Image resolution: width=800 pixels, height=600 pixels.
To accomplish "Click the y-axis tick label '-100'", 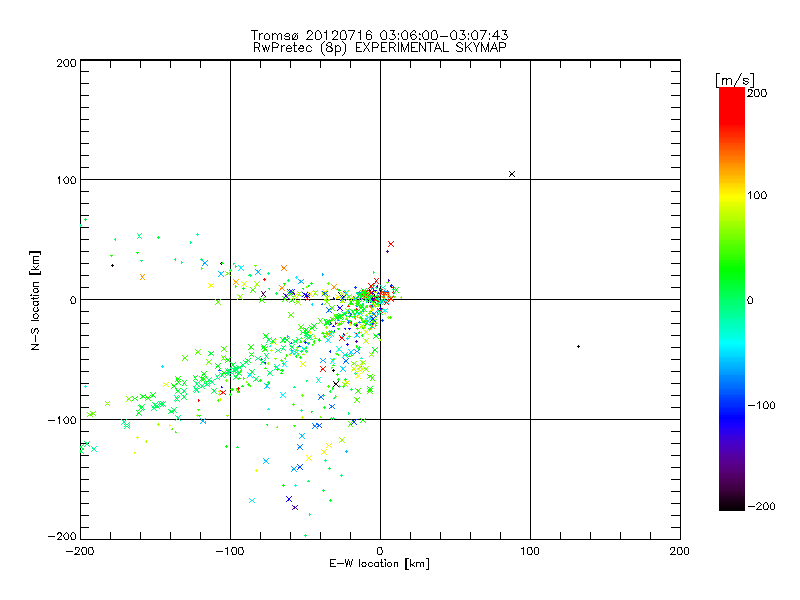I will (62, 420).
